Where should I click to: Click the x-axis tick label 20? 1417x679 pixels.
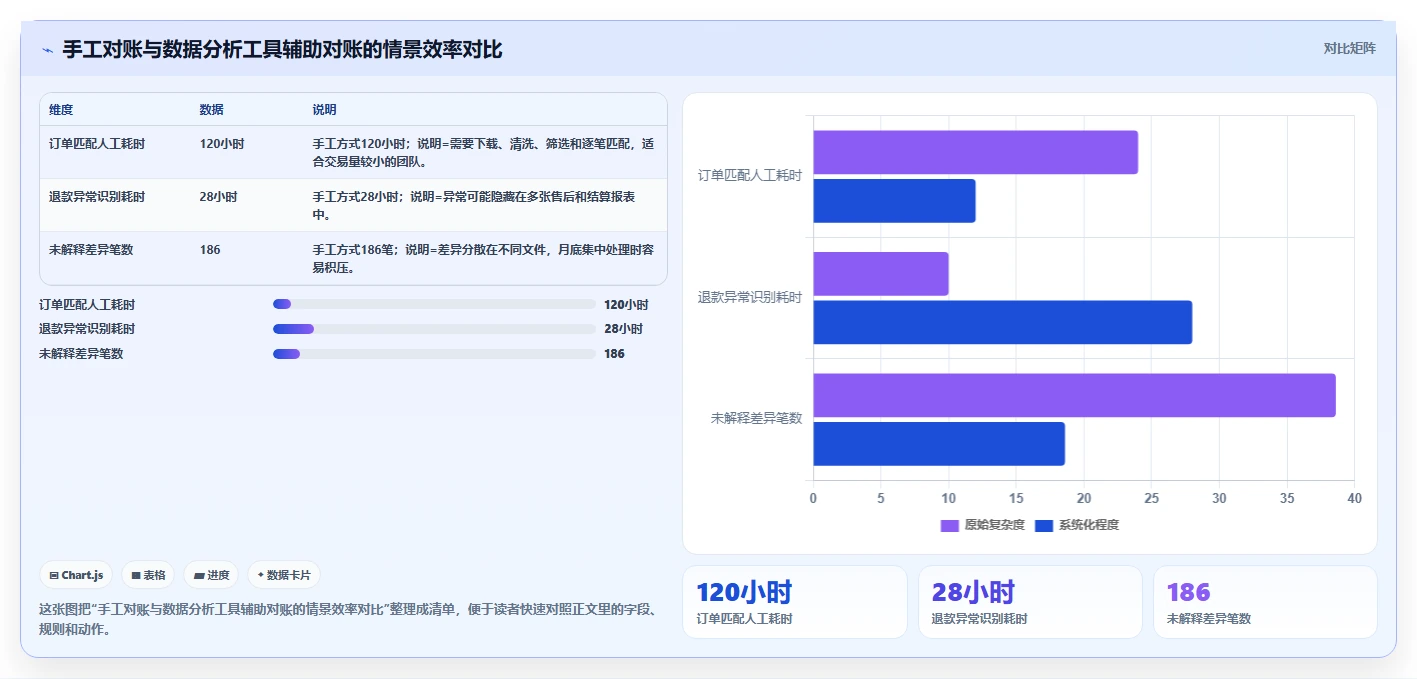[1084, 498]
